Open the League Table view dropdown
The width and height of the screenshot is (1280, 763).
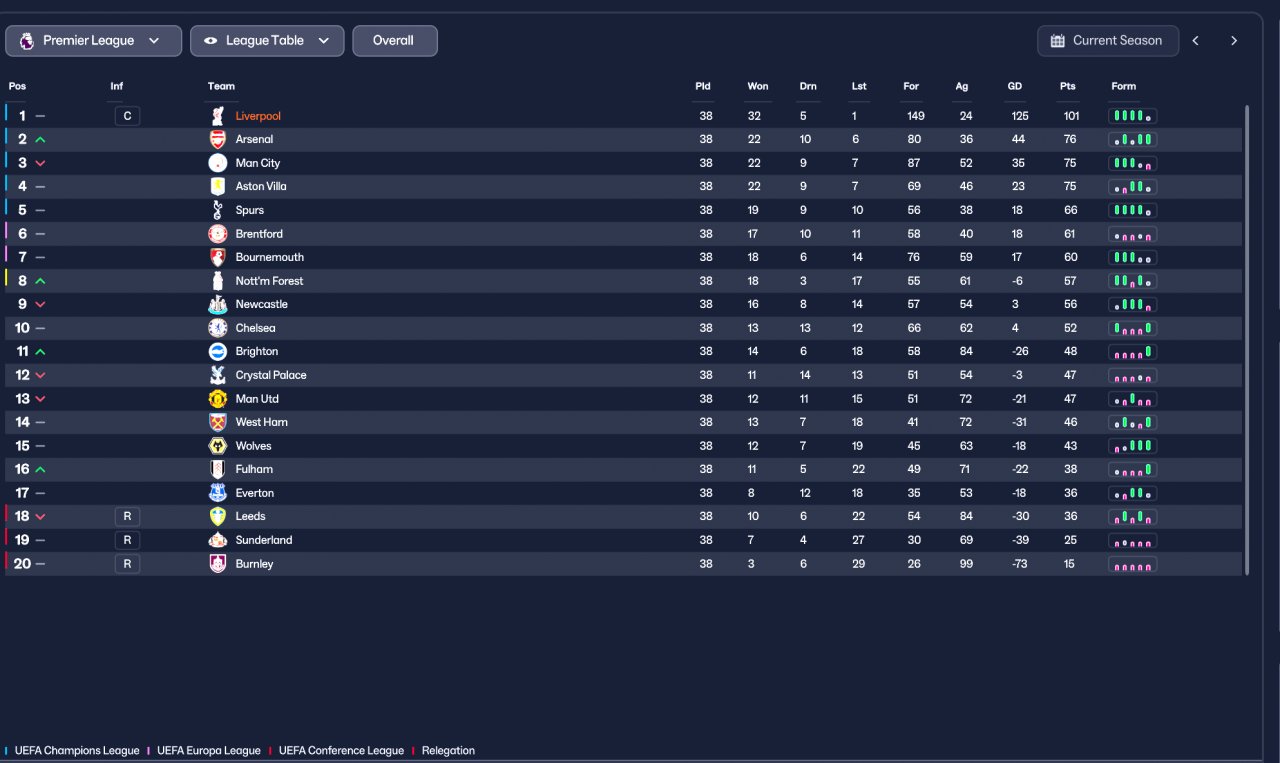click(267, 41)
